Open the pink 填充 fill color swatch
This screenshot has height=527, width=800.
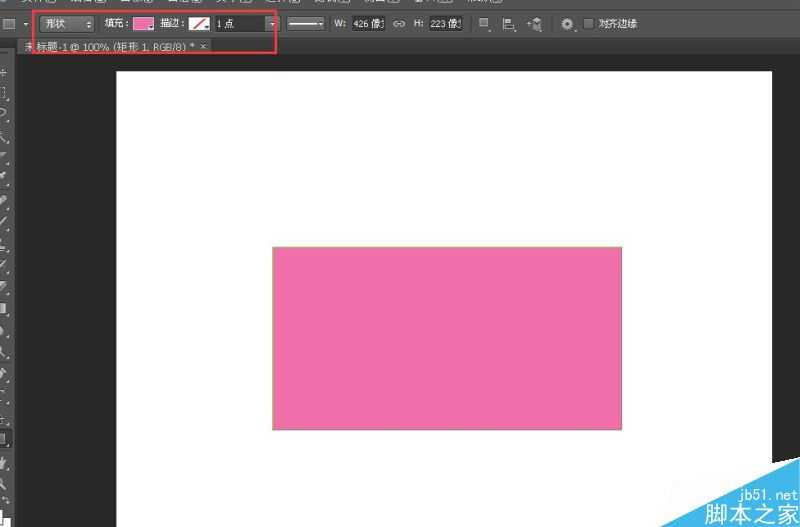(x=143, y=23)
